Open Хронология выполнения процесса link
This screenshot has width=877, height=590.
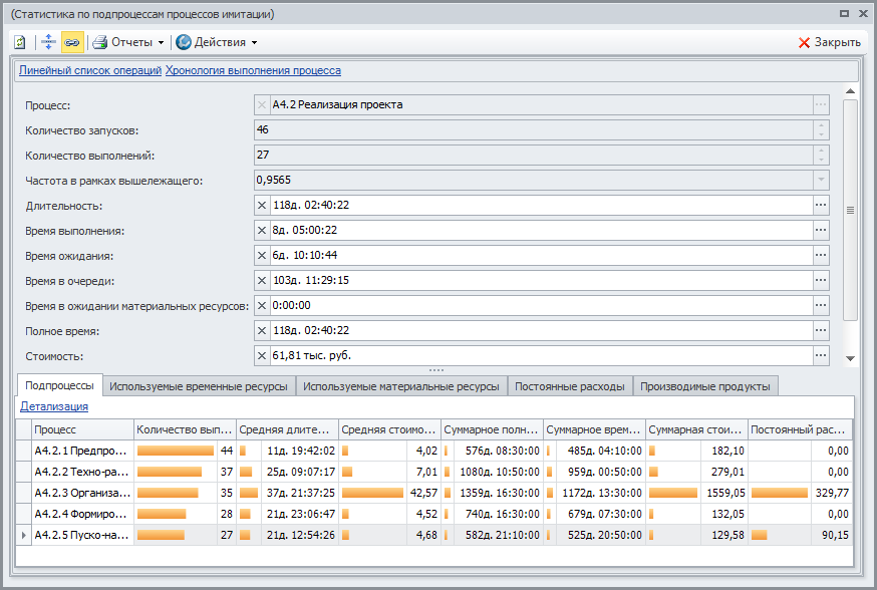coord(253,70)
